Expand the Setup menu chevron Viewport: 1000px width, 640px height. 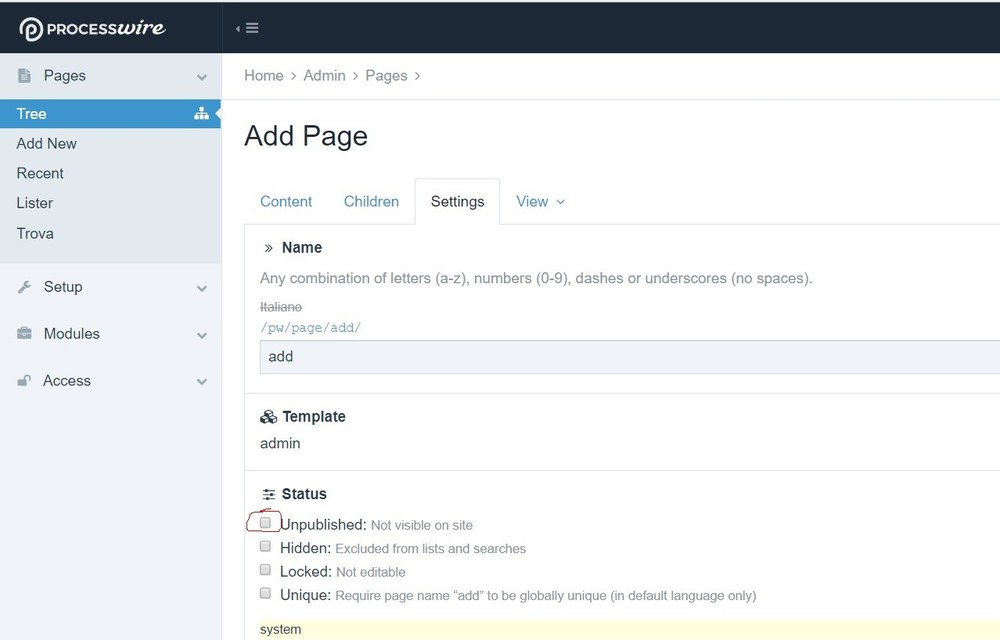click(202, 288)
